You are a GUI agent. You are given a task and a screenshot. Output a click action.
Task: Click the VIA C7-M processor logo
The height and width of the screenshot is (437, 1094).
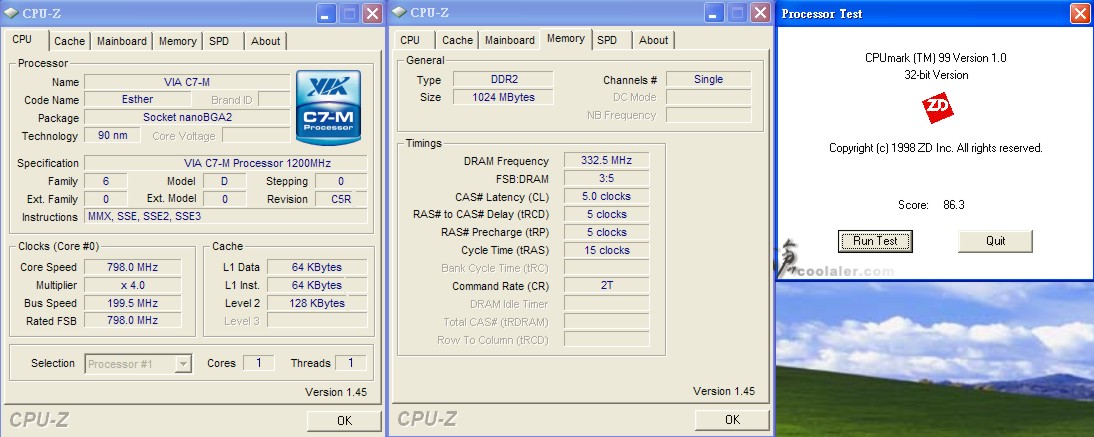coord(328,107)
